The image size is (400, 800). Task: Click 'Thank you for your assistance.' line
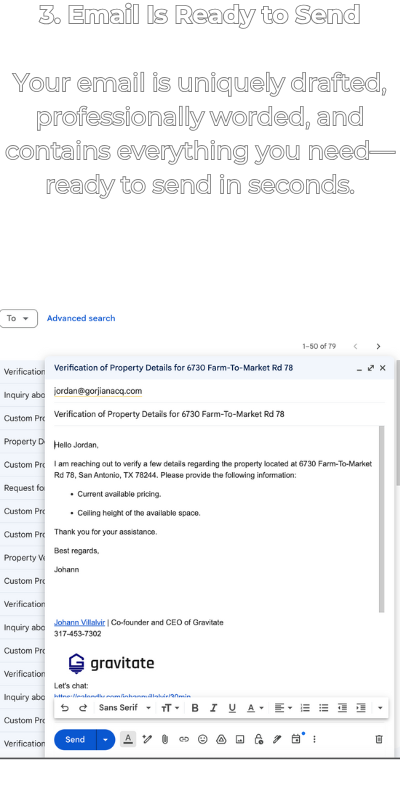coord(106,532)
